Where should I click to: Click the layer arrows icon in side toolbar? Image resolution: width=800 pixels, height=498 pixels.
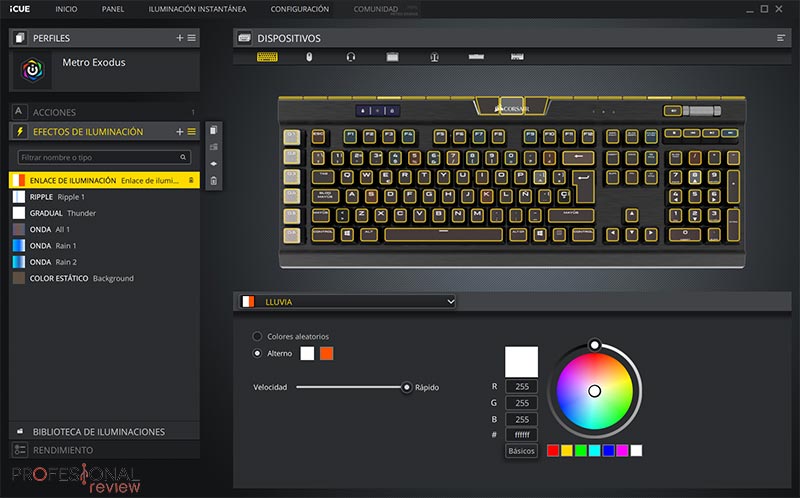pos(214,164)
